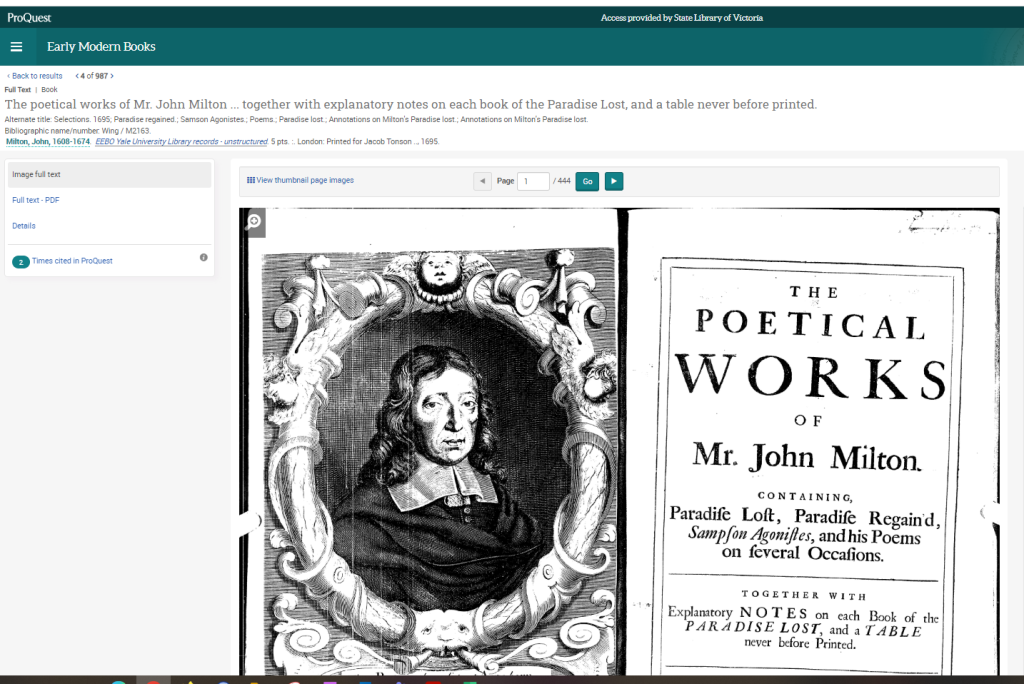
Task: Select the Image full text tab
Action: (x=36, y=175)
